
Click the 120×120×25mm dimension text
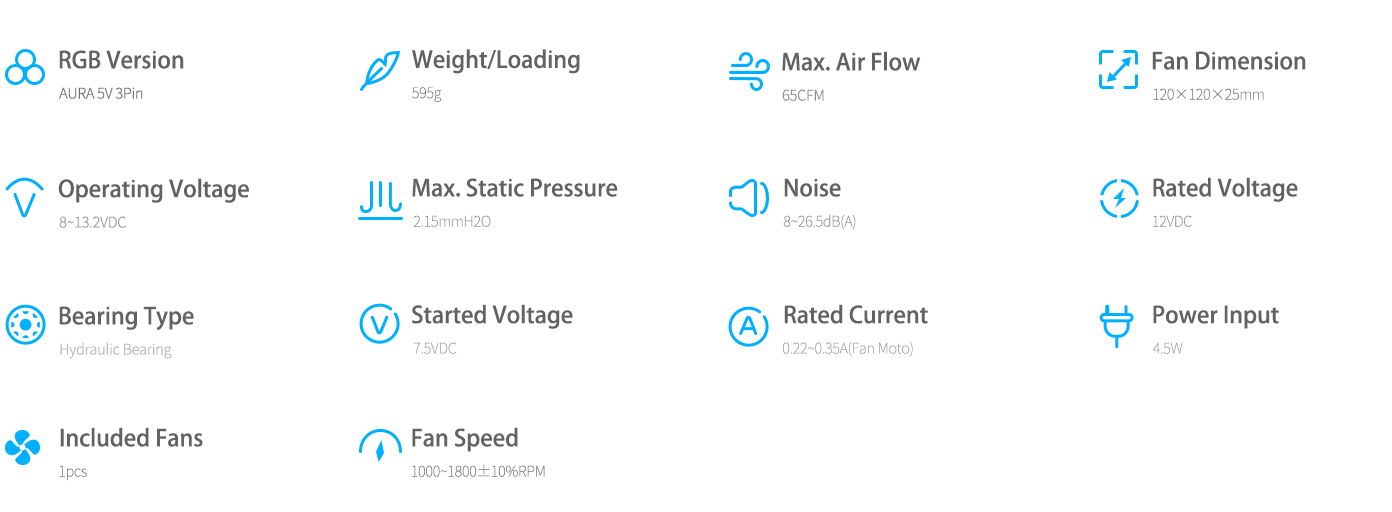point(1208,95)
